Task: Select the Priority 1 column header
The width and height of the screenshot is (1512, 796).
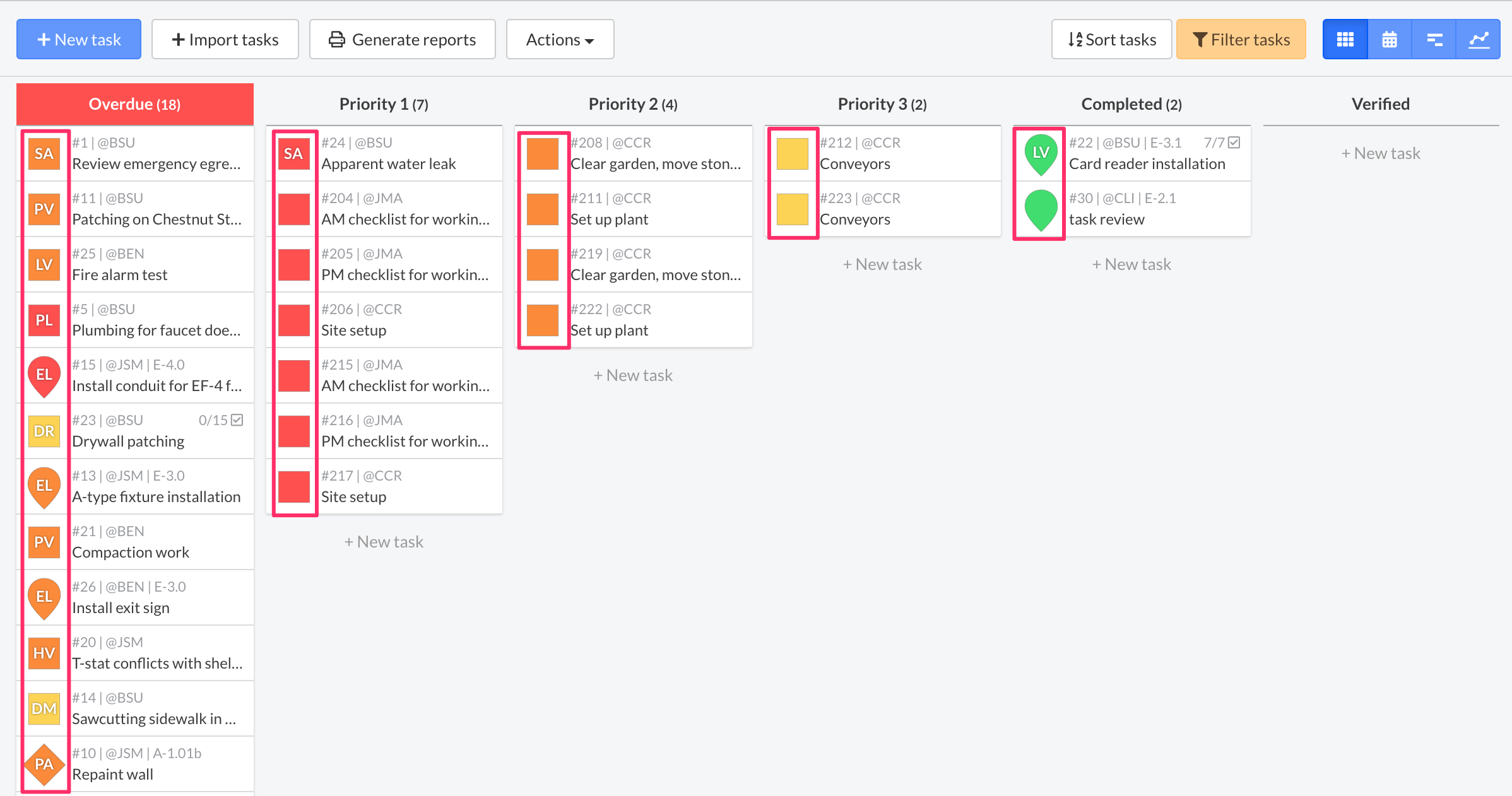Action: coord(384,104)
